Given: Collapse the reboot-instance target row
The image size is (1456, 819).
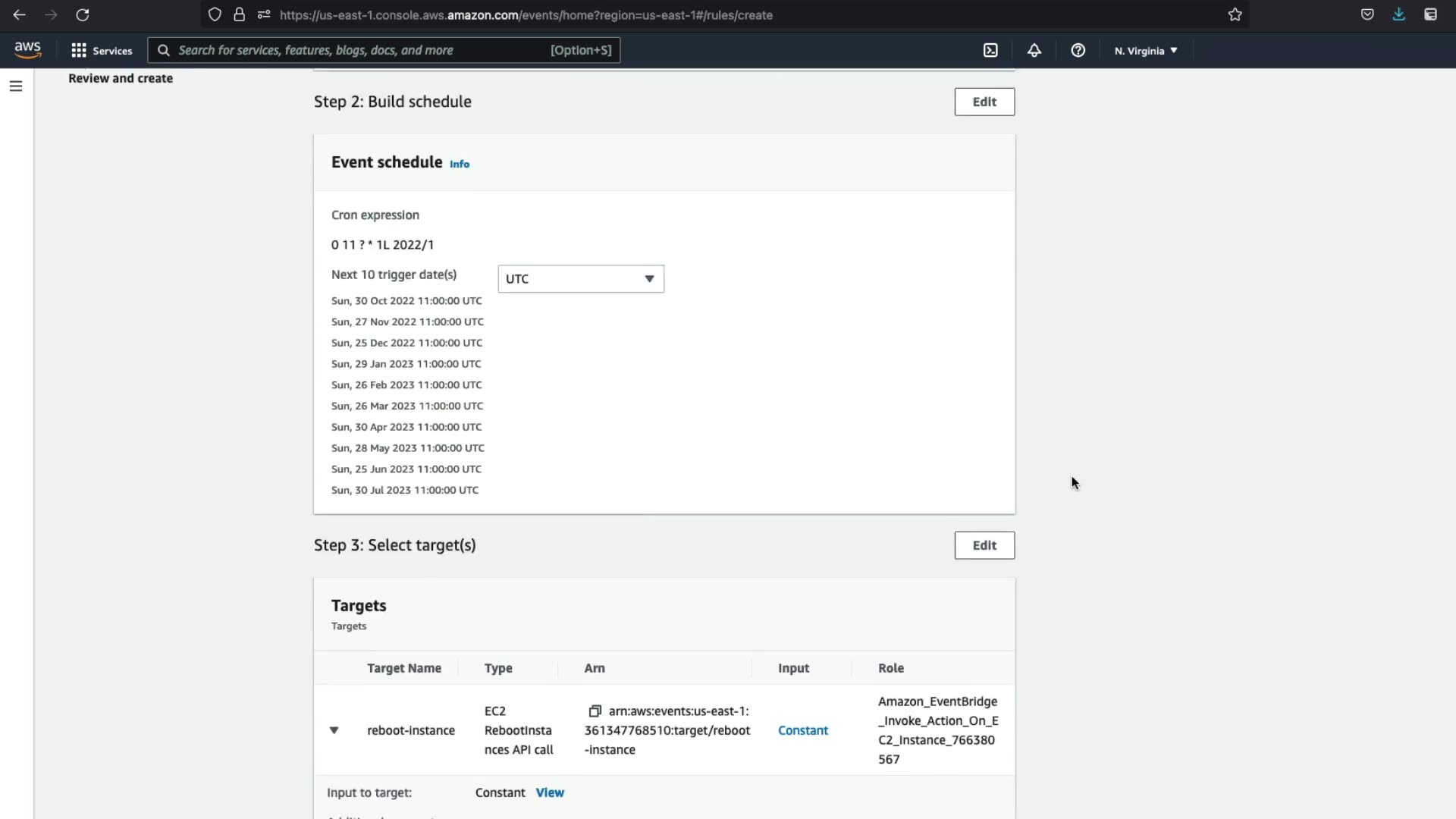Looking at the screenshot, I should click(x=334, y=730).
